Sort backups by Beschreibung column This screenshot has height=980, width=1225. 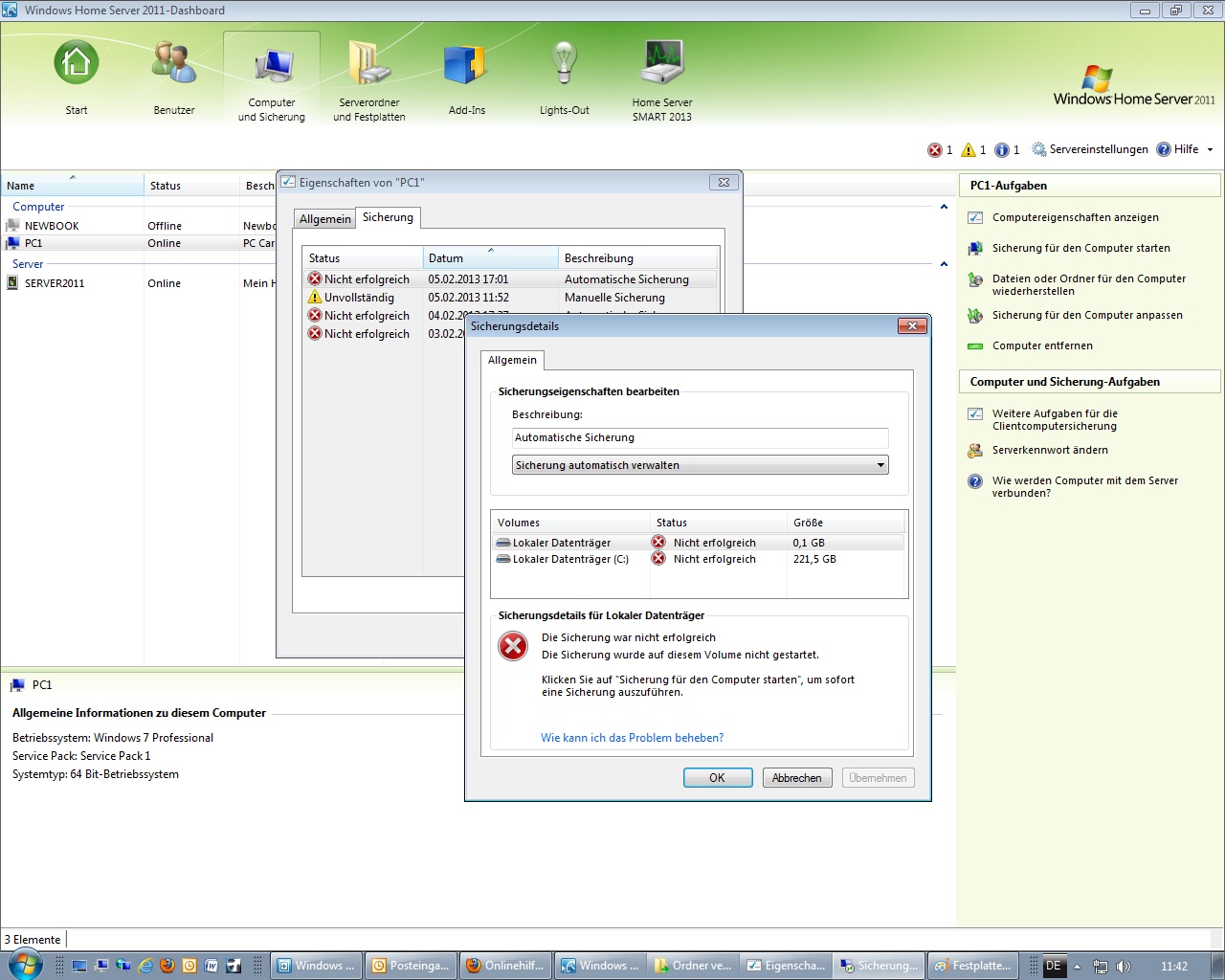[637, 257]
